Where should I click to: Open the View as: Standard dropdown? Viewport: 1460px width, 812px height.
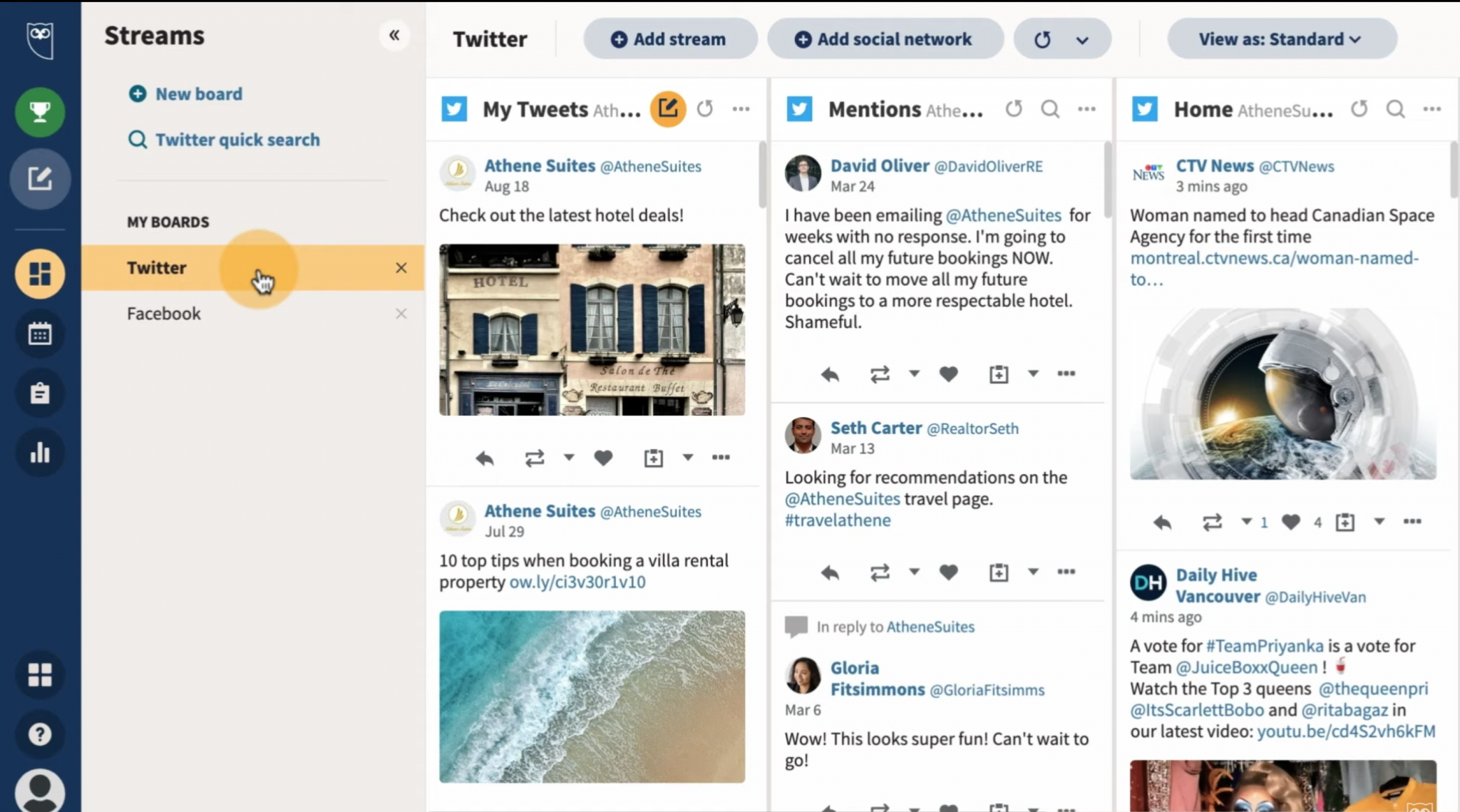coord(1281,39)
